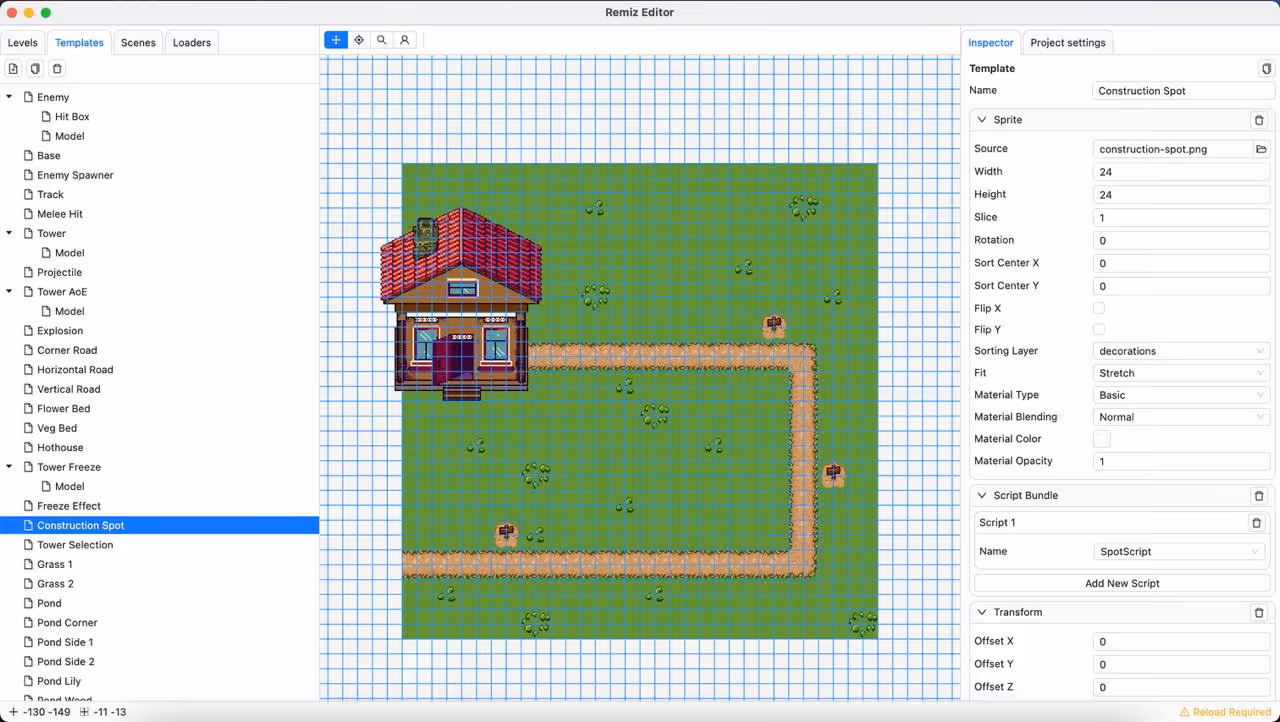This screenshot has height=722, width=1280.
Task: Collapse the Script Bundle section
Action: tap(982, 496)
